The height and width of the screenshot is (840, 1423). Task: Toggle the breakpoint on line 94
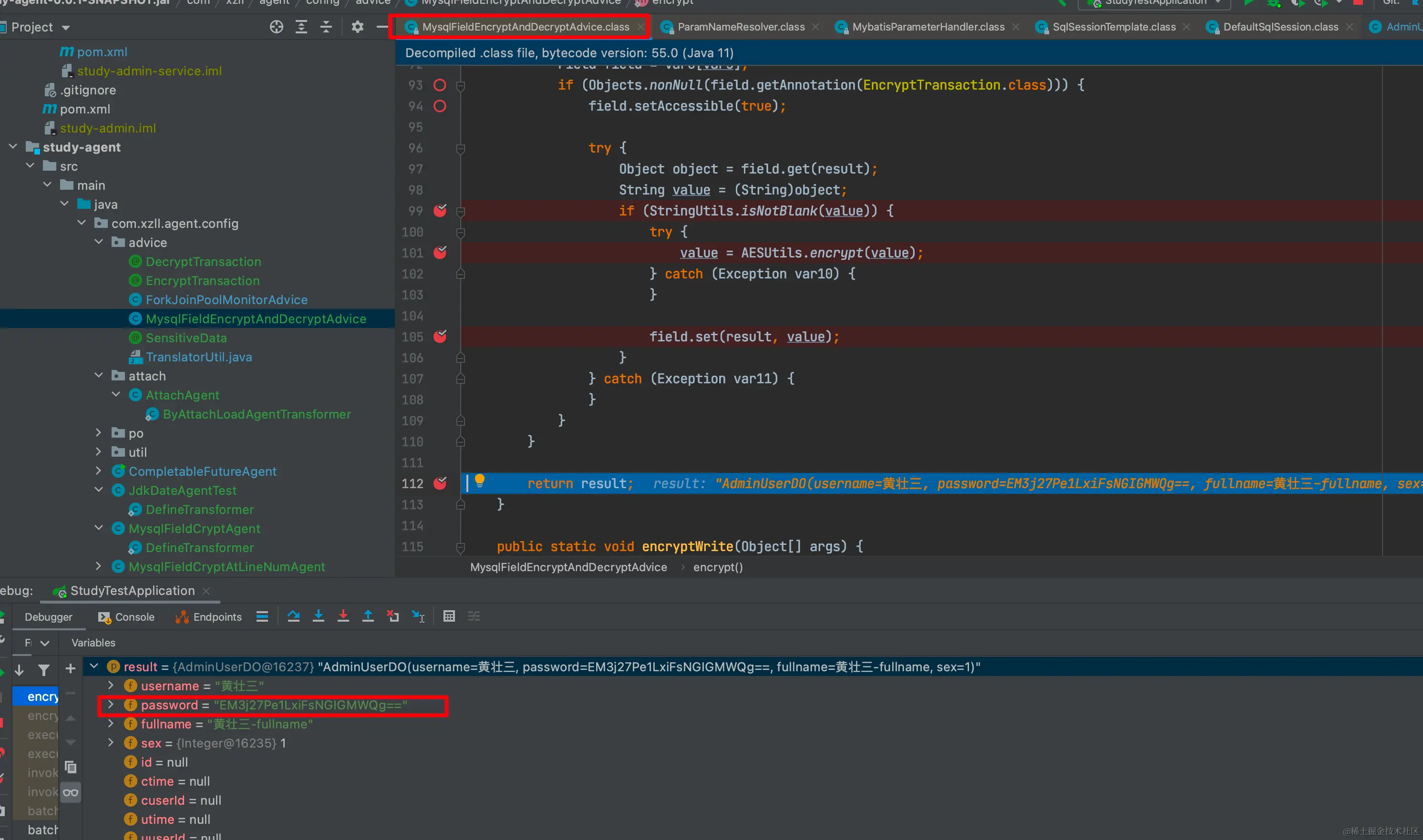pyautogui.click(x=440, y=106)
